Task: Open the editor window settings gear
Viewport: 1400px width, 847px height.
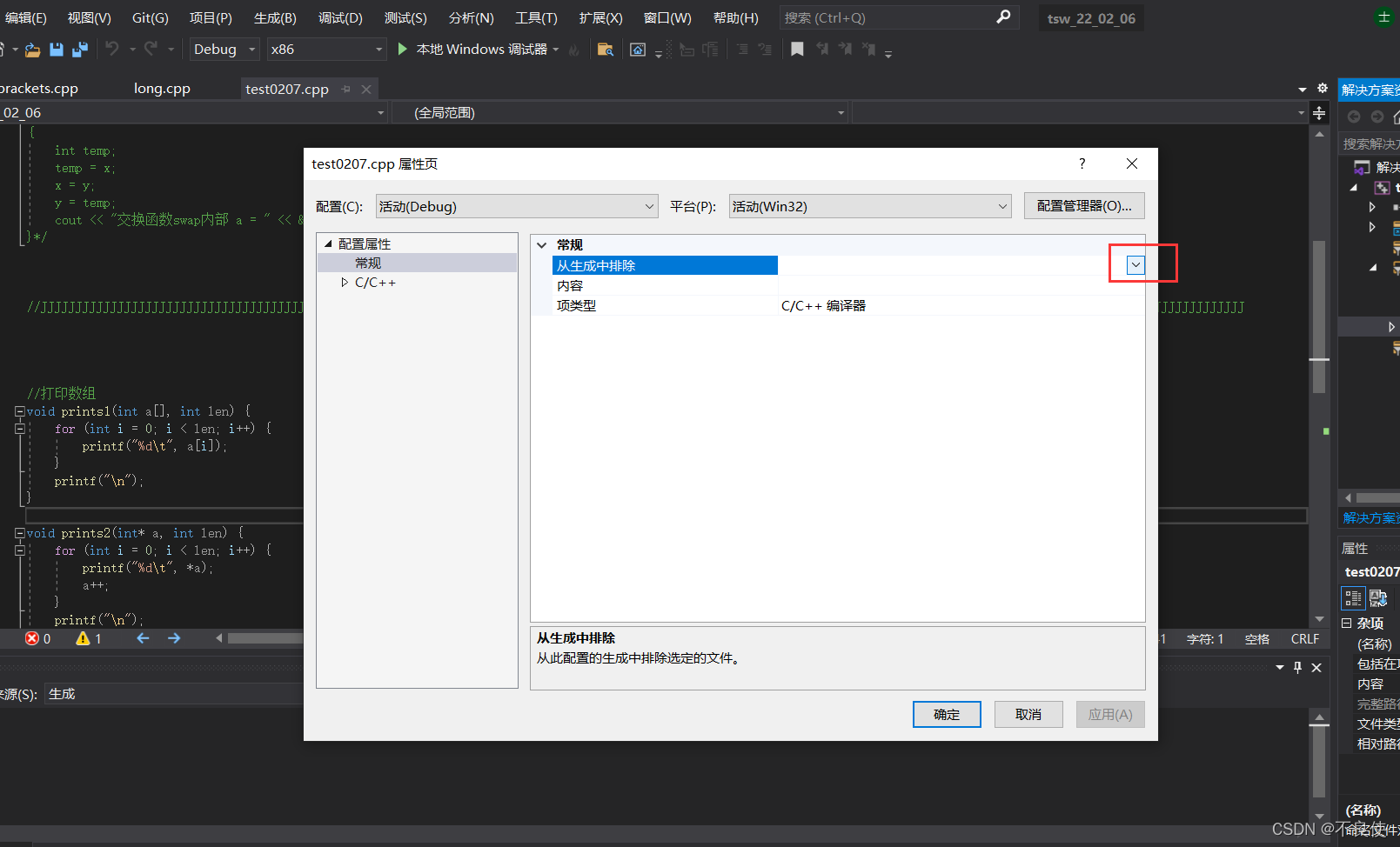Action: [x=1323, y=89]
